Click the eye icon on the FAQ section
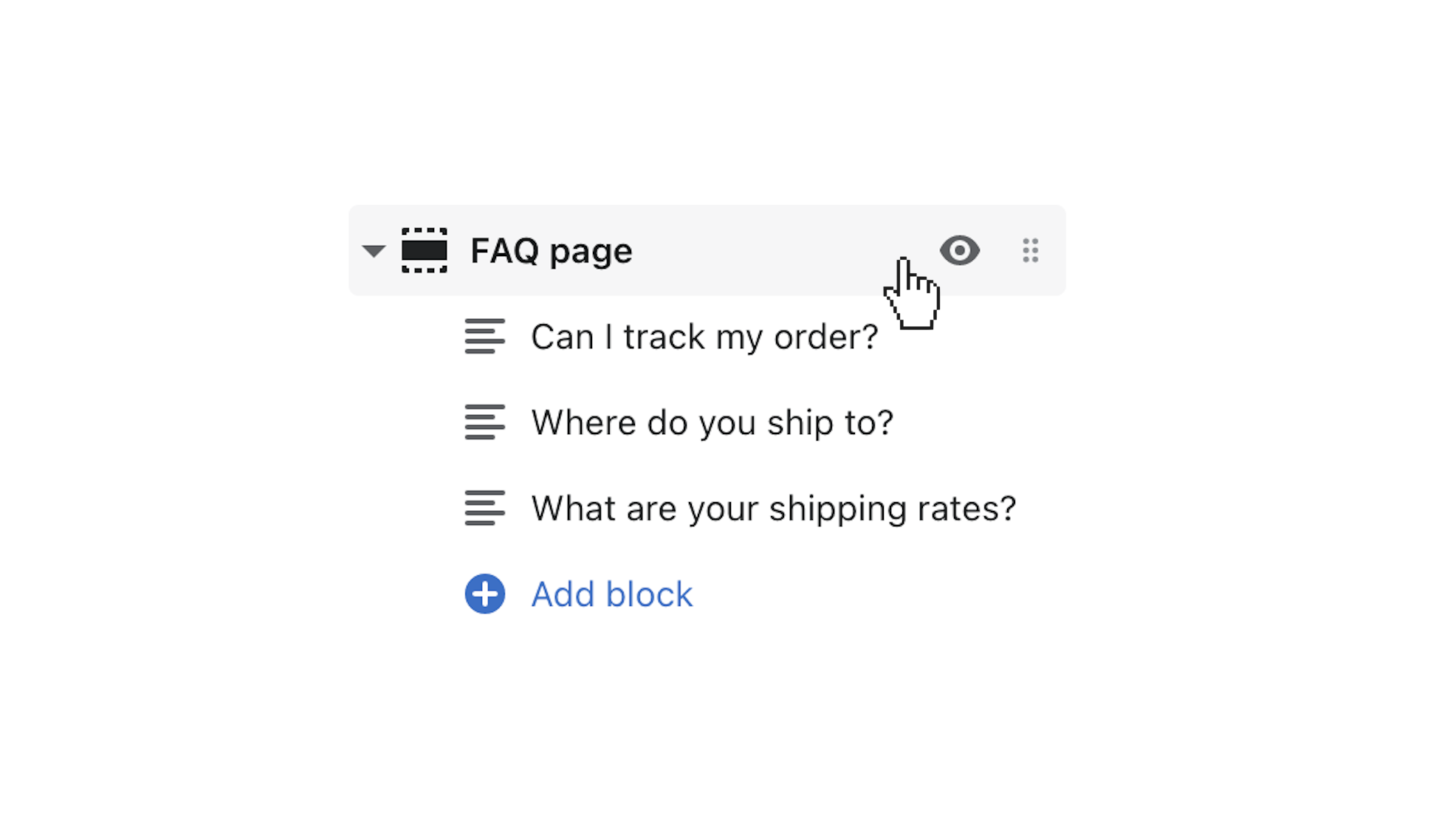The width and height of the screenshot is (1456, 821). click(960, 251)
